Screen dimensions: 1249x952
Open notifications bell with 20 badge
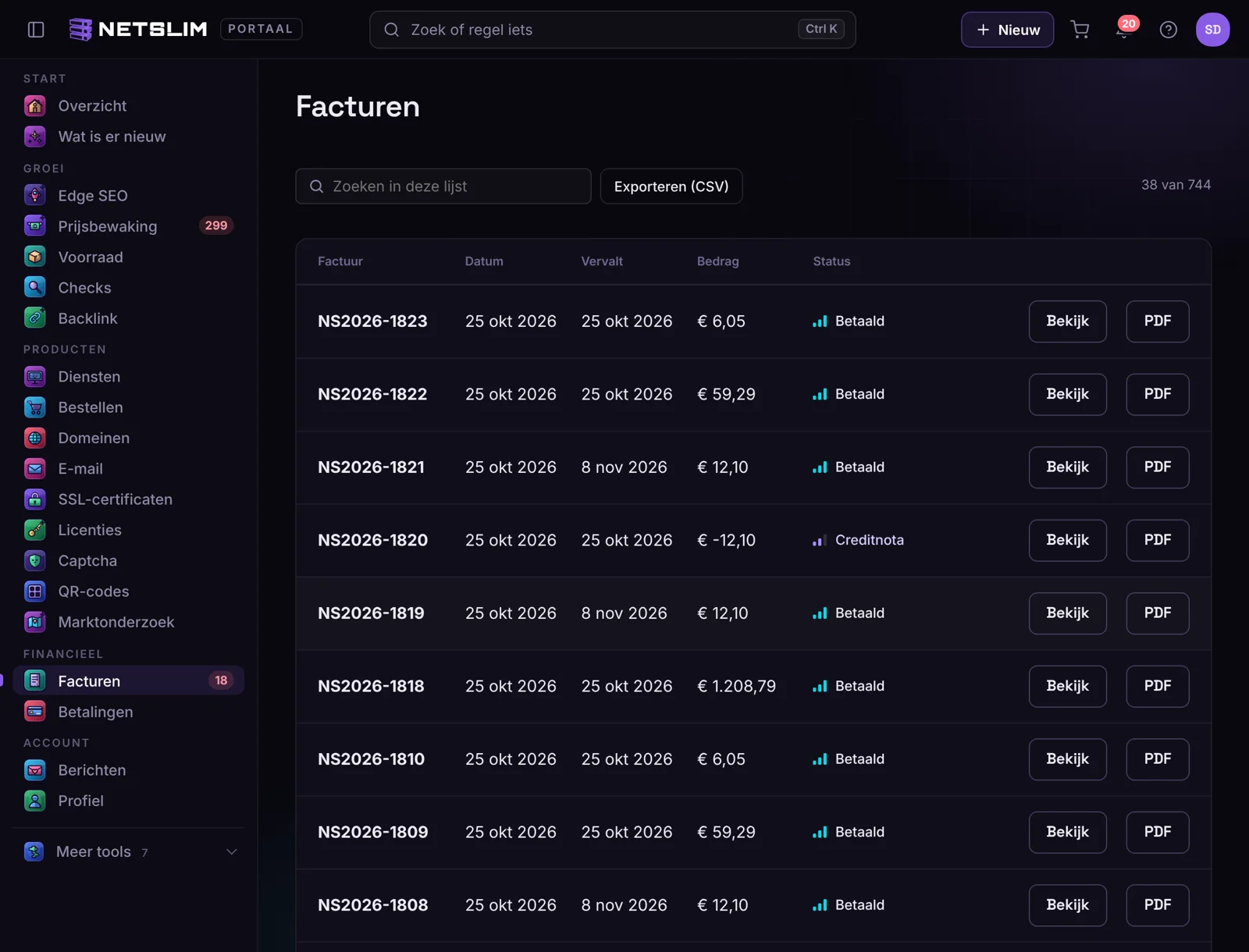[x=1124, y=30]
